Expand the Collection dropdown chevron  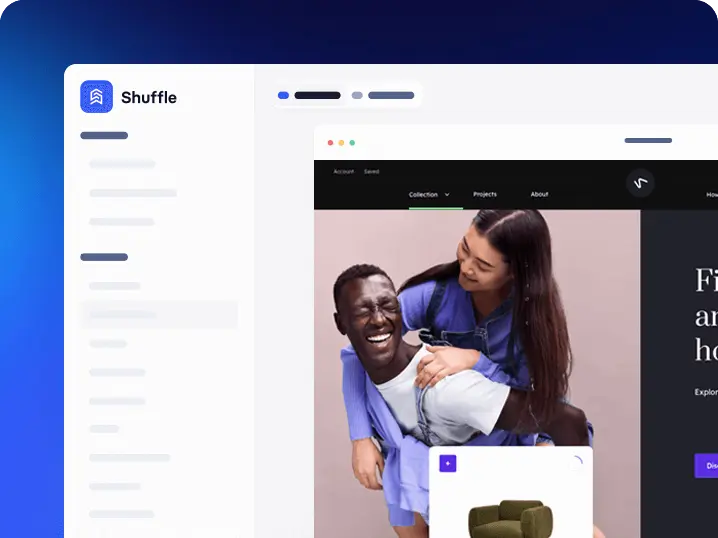(447, 194)
